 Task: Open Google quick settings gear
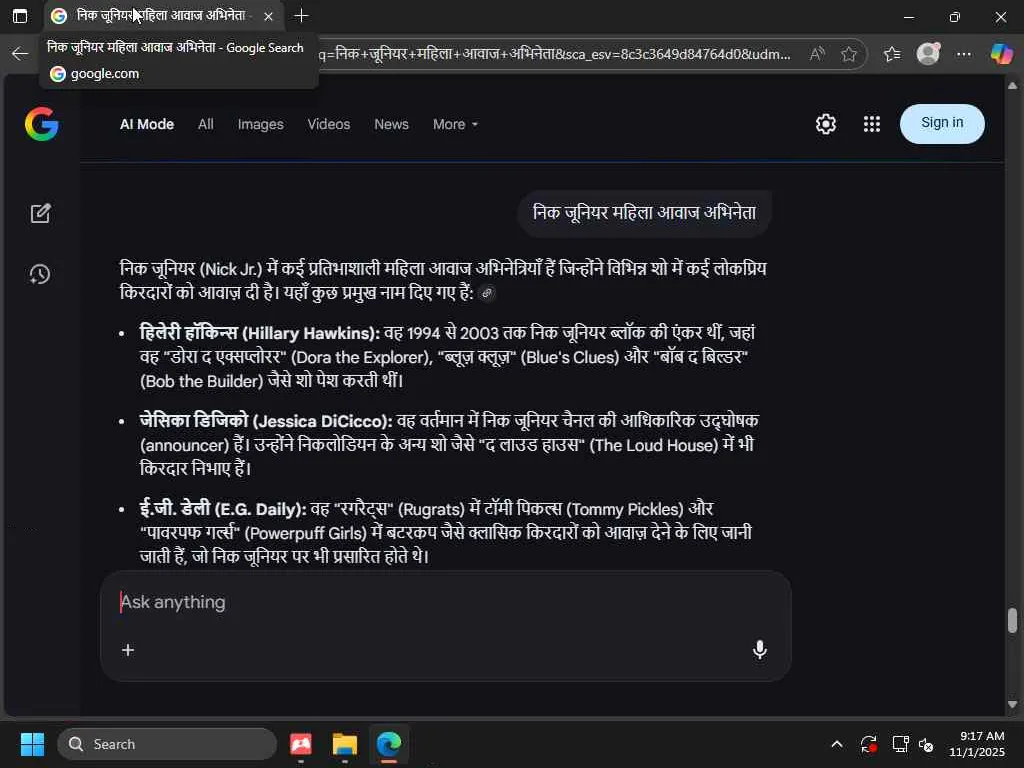click(825, 124)
